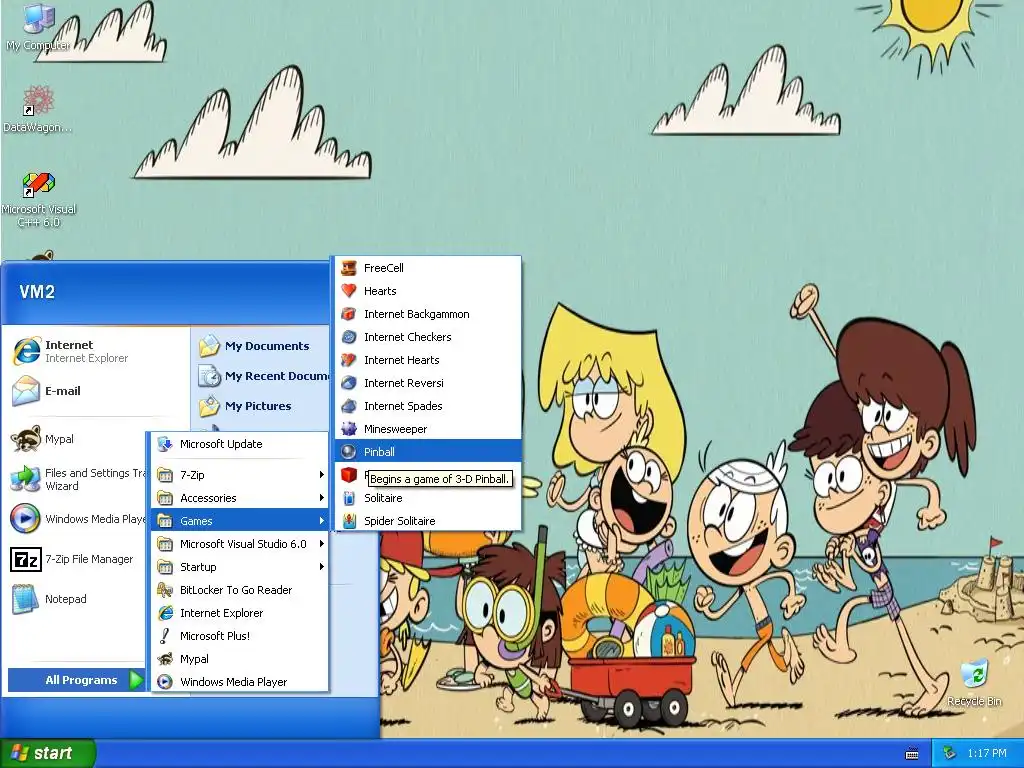Screen dimensions: 1024x768
Task: Open Files and Settings Transfer Wizard
Action: click(77, 479)
